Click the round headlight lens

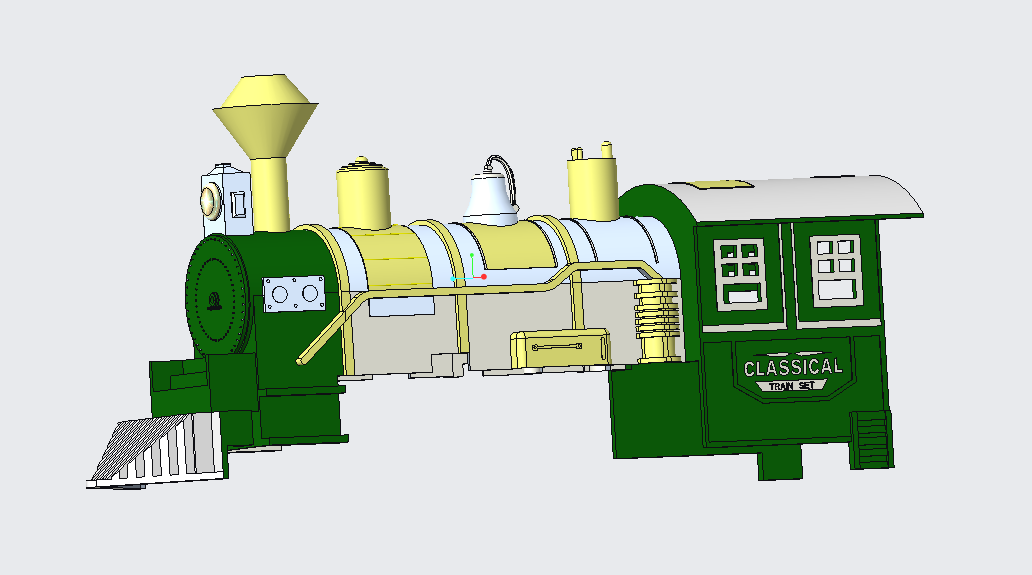pyautogui.click(x=209, y=201)
